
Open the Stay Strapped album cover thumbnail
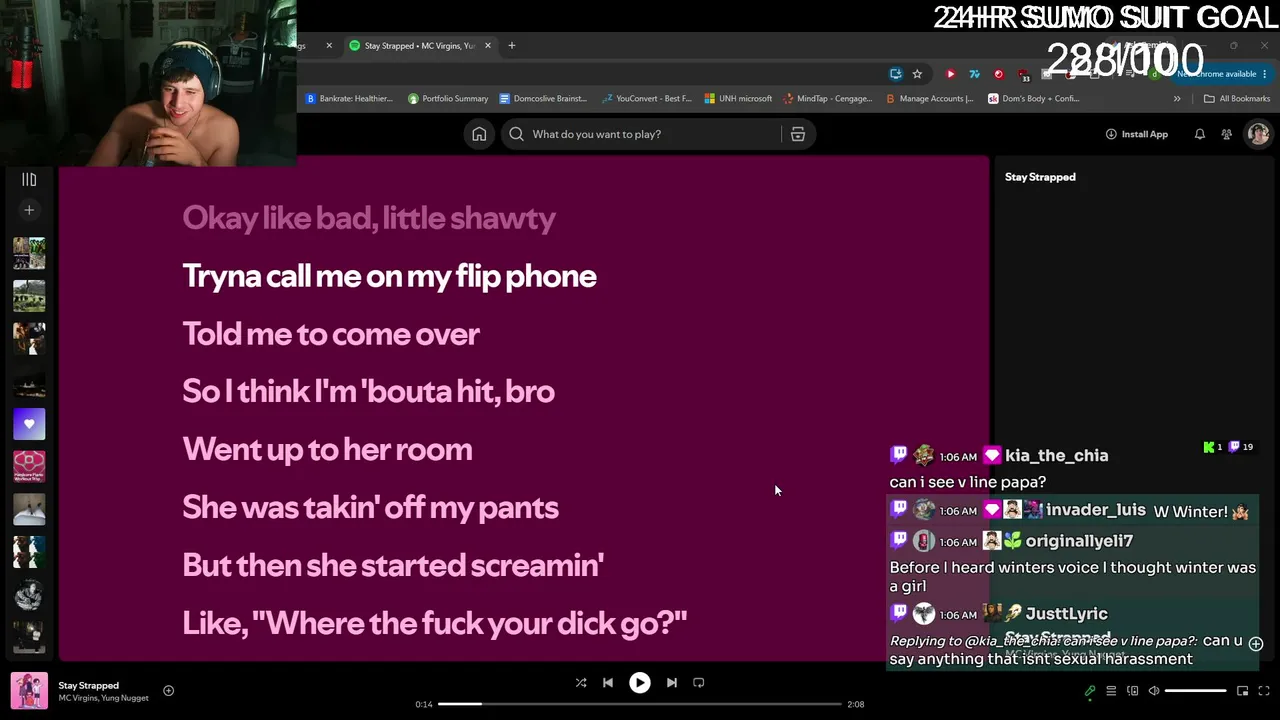(29, 691)
